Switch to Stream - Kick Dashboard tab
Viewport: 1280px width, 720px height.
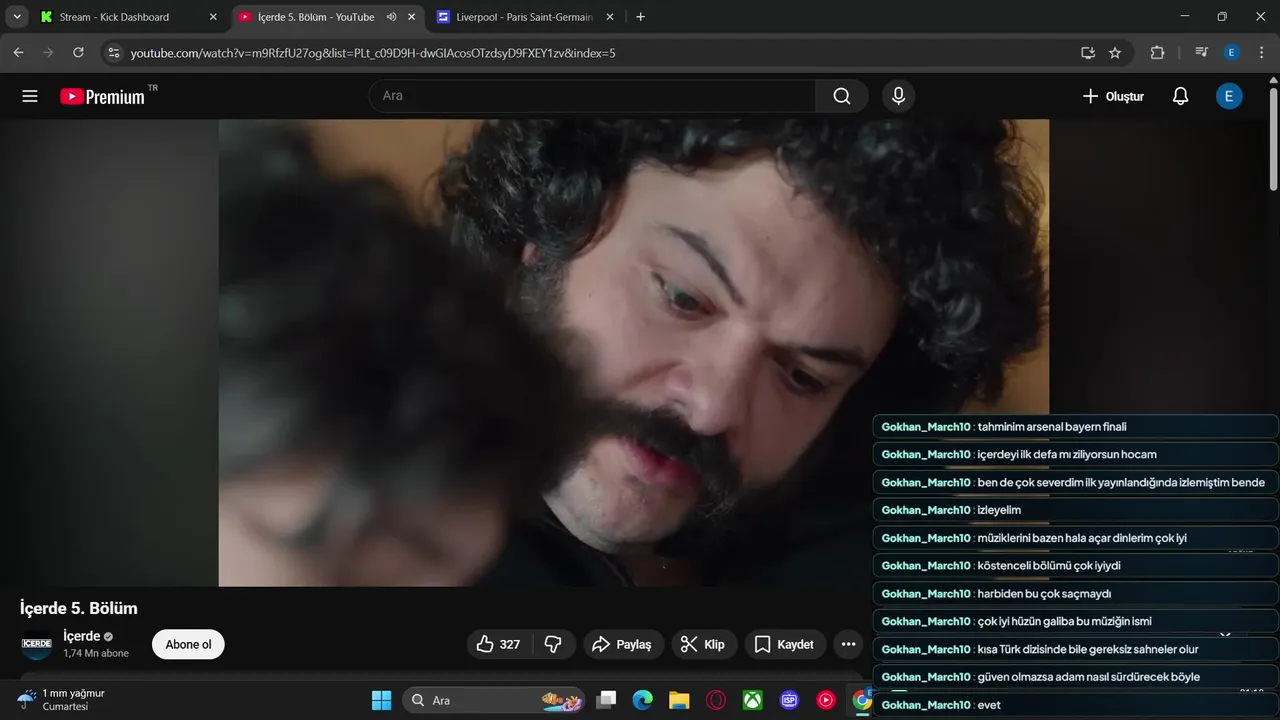tap(127, 17)
